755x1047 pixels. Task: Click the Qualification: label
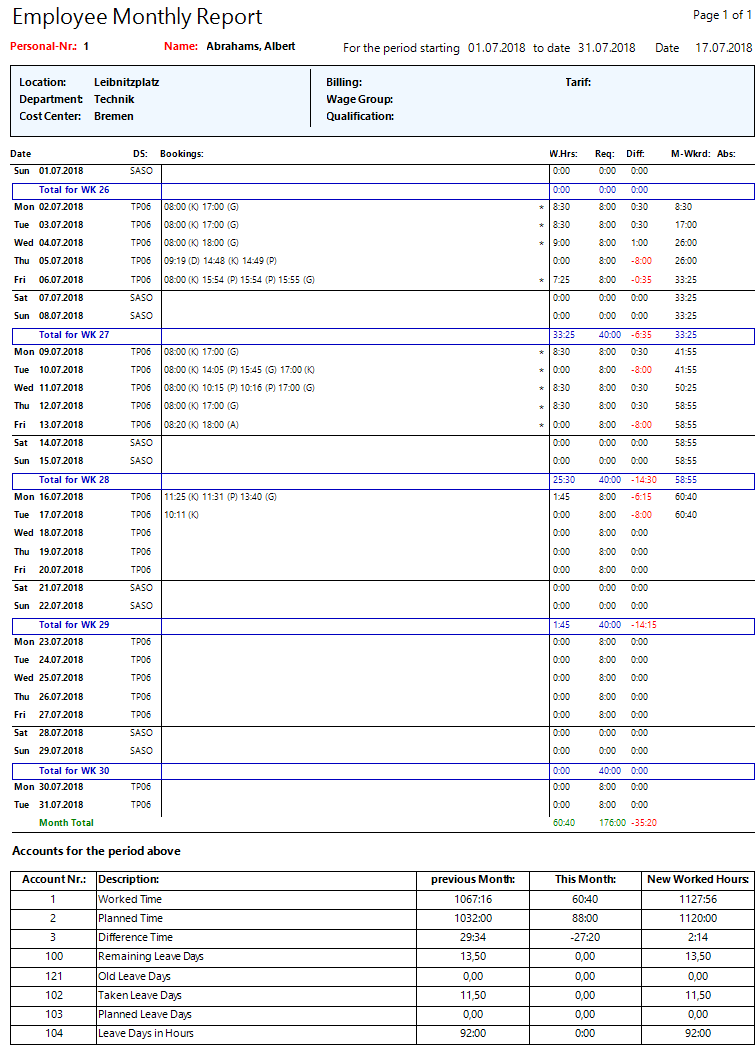pos(360,116)
